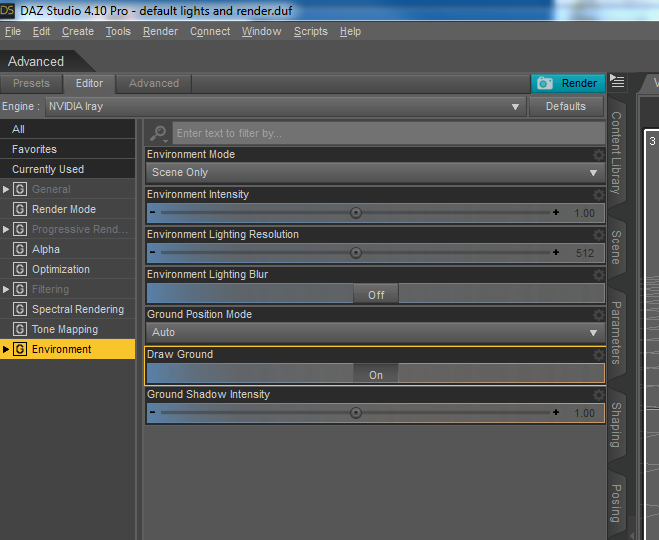Open Environment Mode Scene Only dropdown
The height and width of the screenshot is (540, 659).
375,173
